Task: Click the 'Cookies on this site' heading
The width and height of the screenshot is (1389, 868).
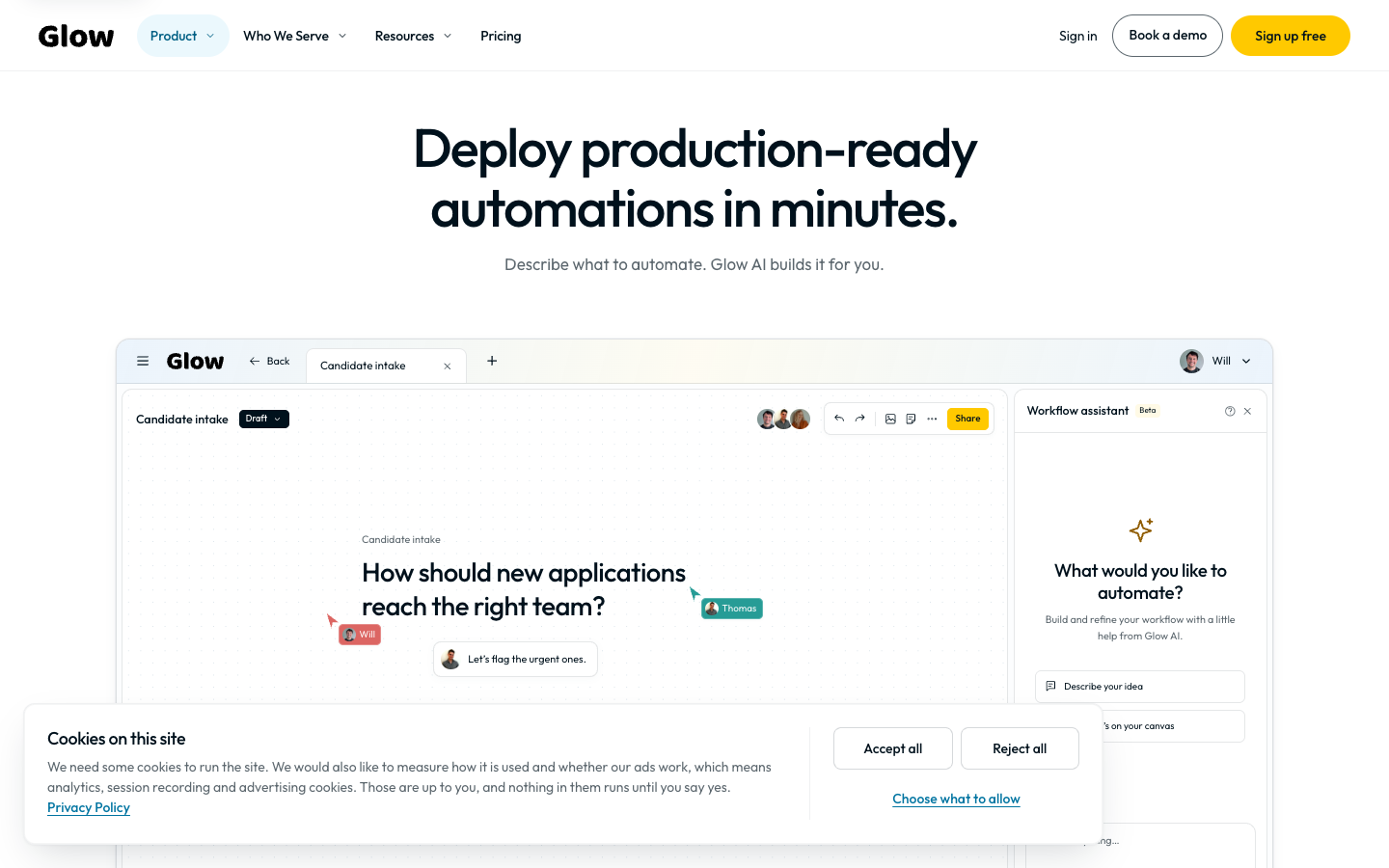Action: [x=117, y=739]
